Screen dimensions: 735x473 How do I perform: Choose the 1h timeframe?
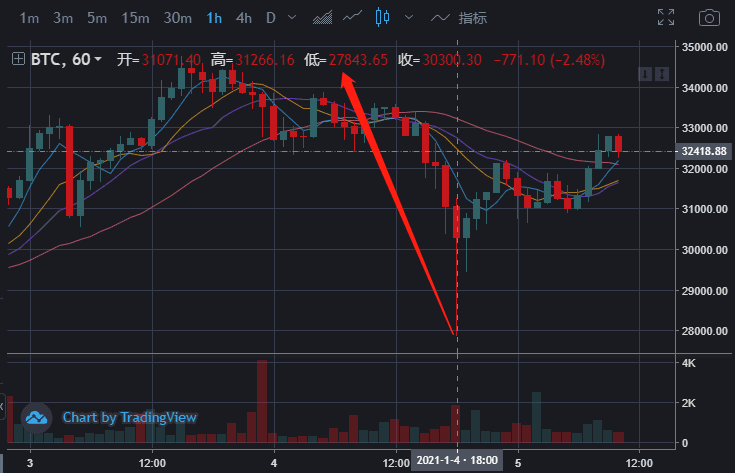214,18
